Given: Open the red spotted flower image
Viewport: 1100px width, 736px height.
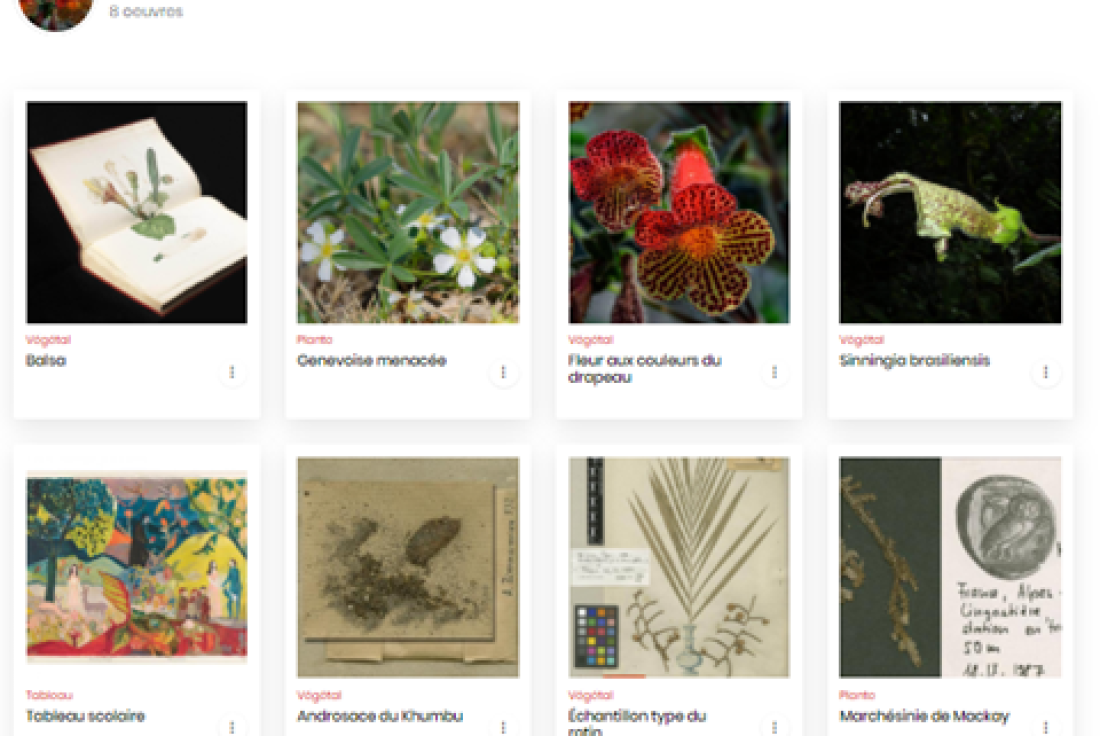Looking at the screenshot, I should (679, 213).
